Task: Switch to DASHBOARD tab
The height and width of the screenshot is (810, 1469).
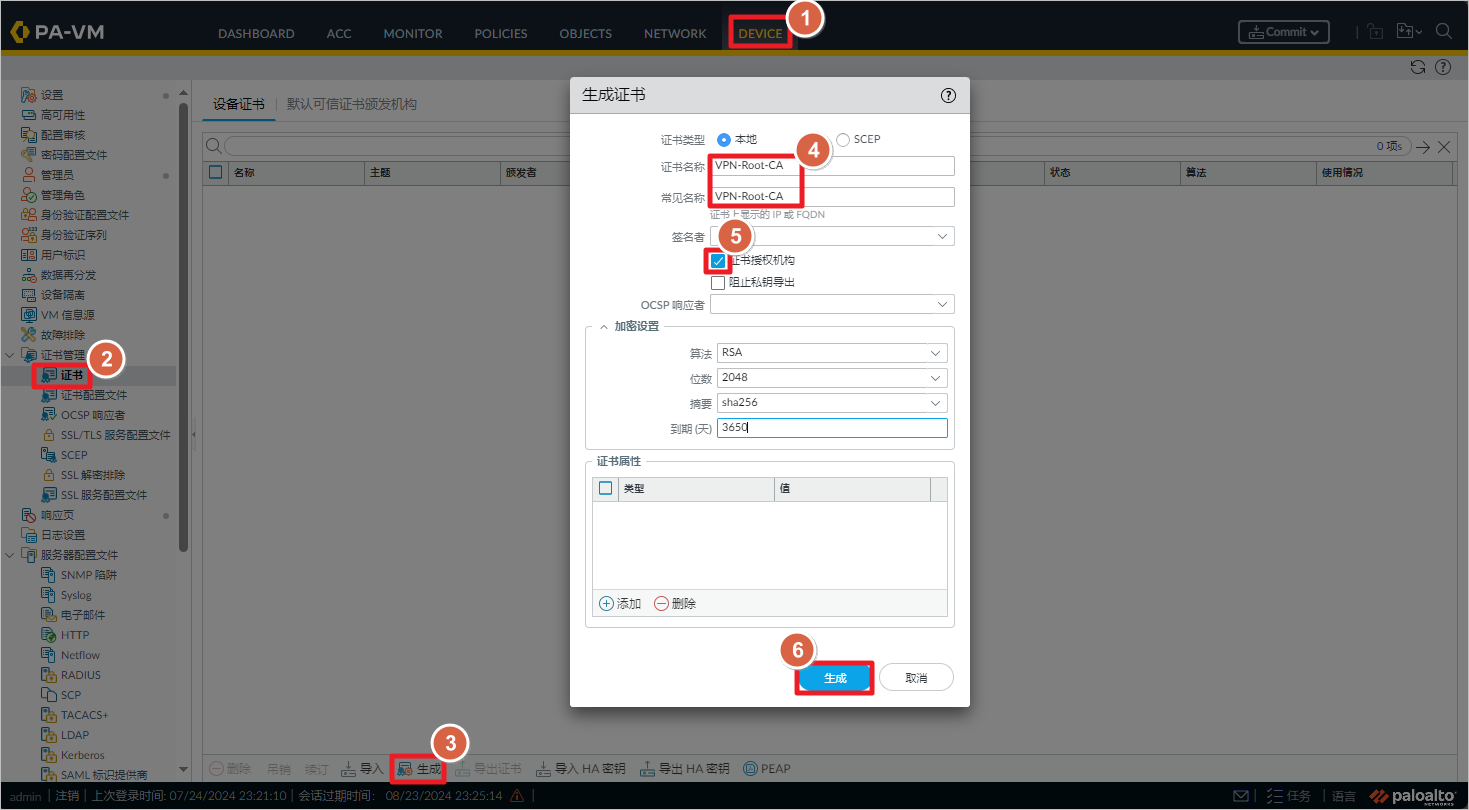Action: (x=256, y=33)
